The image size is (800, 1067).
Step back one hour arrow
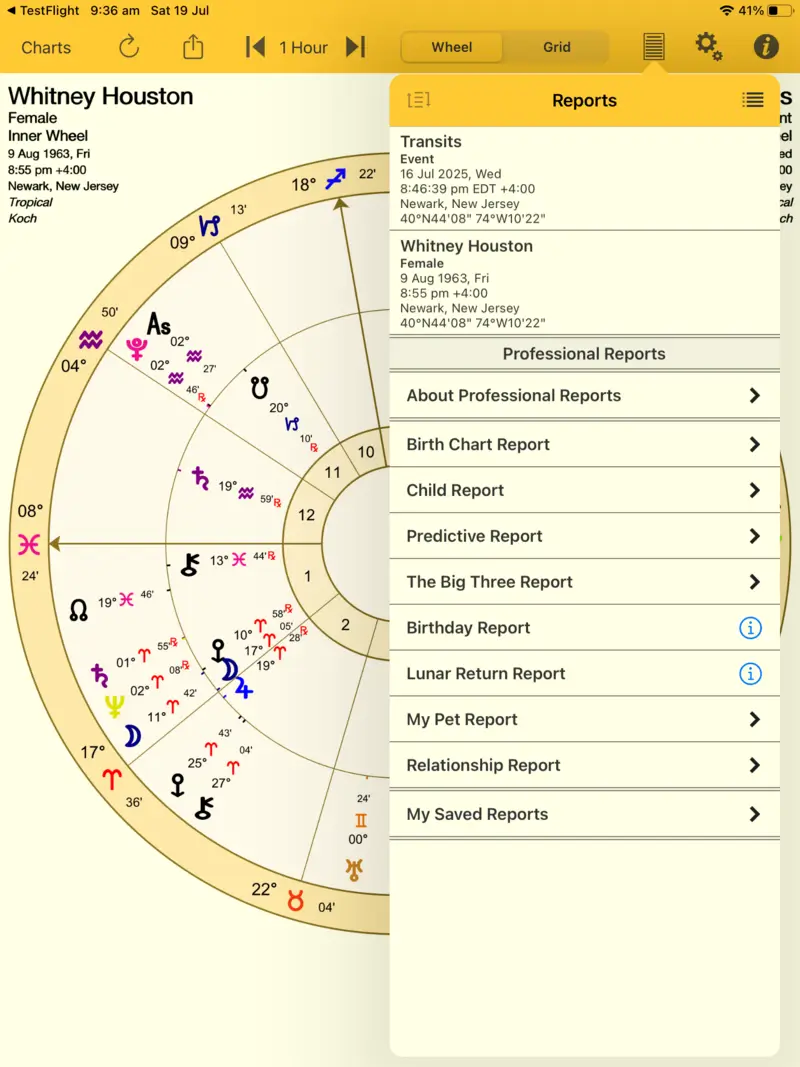[255, 47]
